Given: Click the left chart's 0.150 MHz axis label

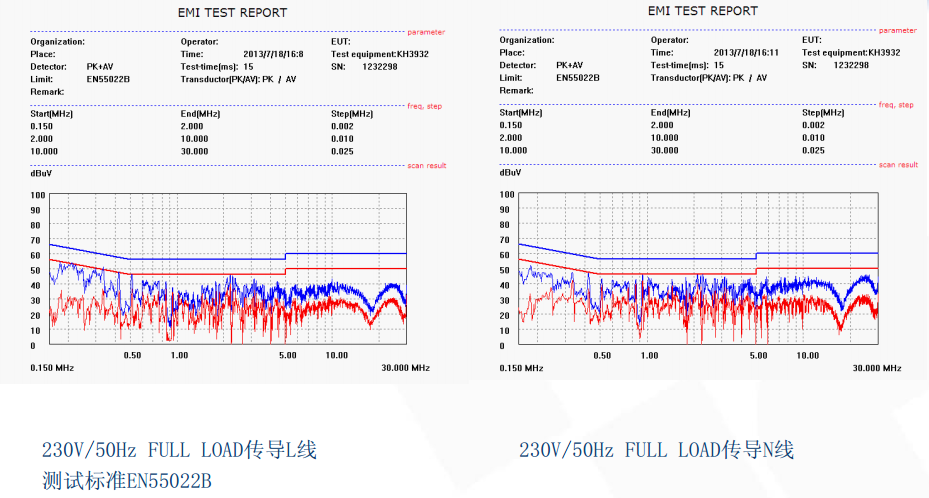Looking at the screenshot, I should point(53,368).
